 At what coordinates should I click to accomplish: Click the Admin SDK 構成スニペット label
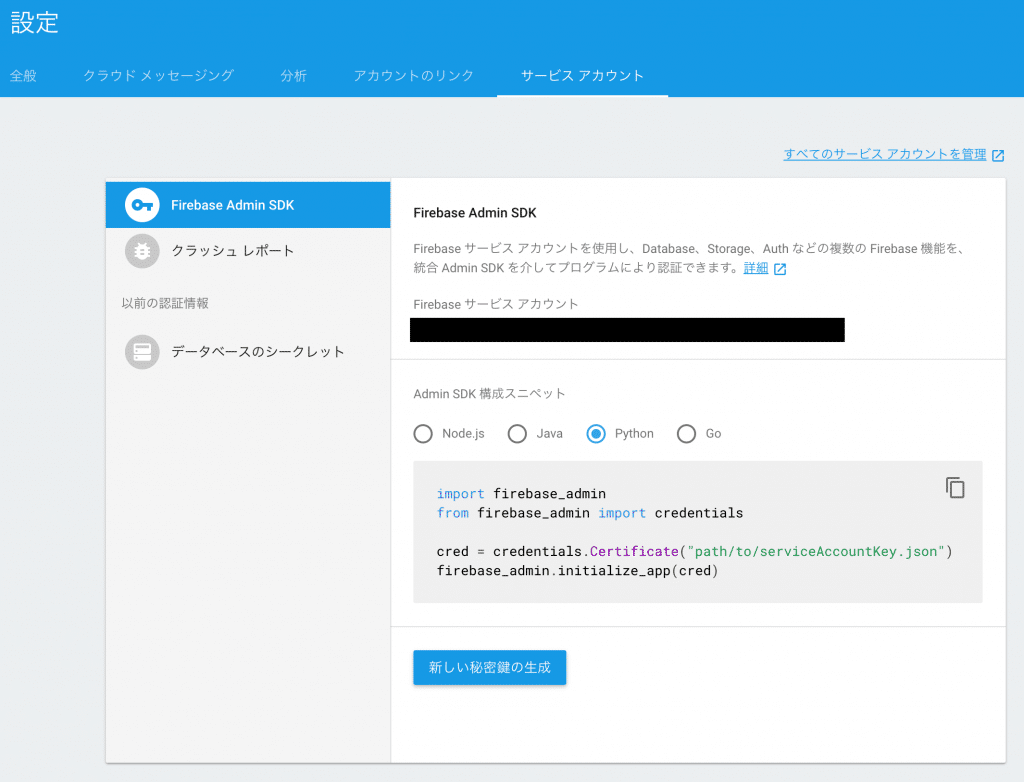(x=489, y=394)
